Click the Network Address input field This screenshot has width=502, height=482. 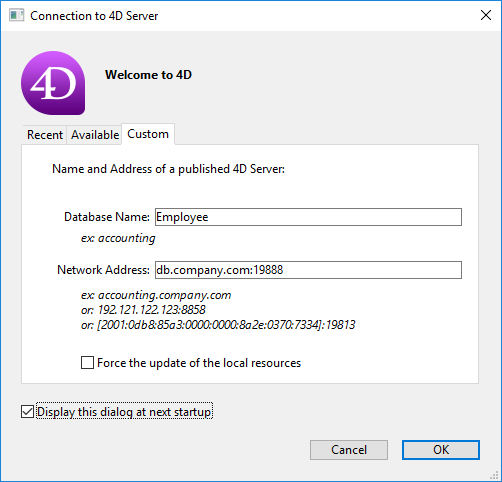click(x=308, y=270)
